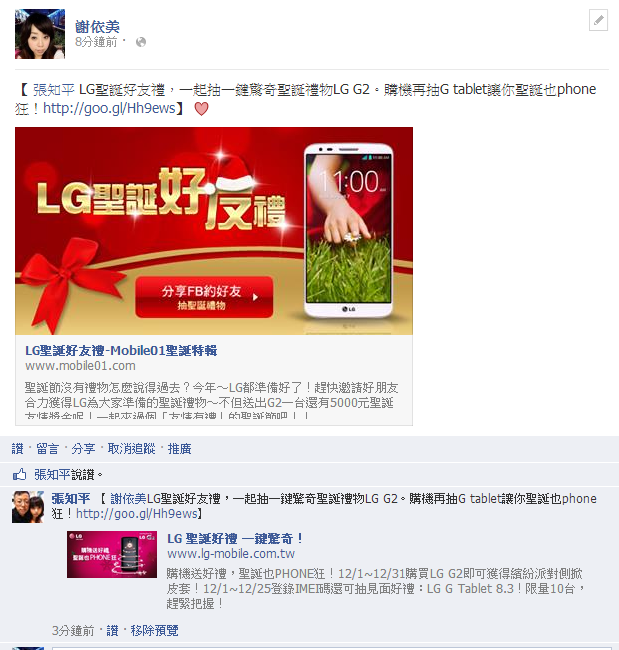The height and width of the screenshot is (650, 619).
Task: Open 謝依美 profile name link
Action: (97, 27)
